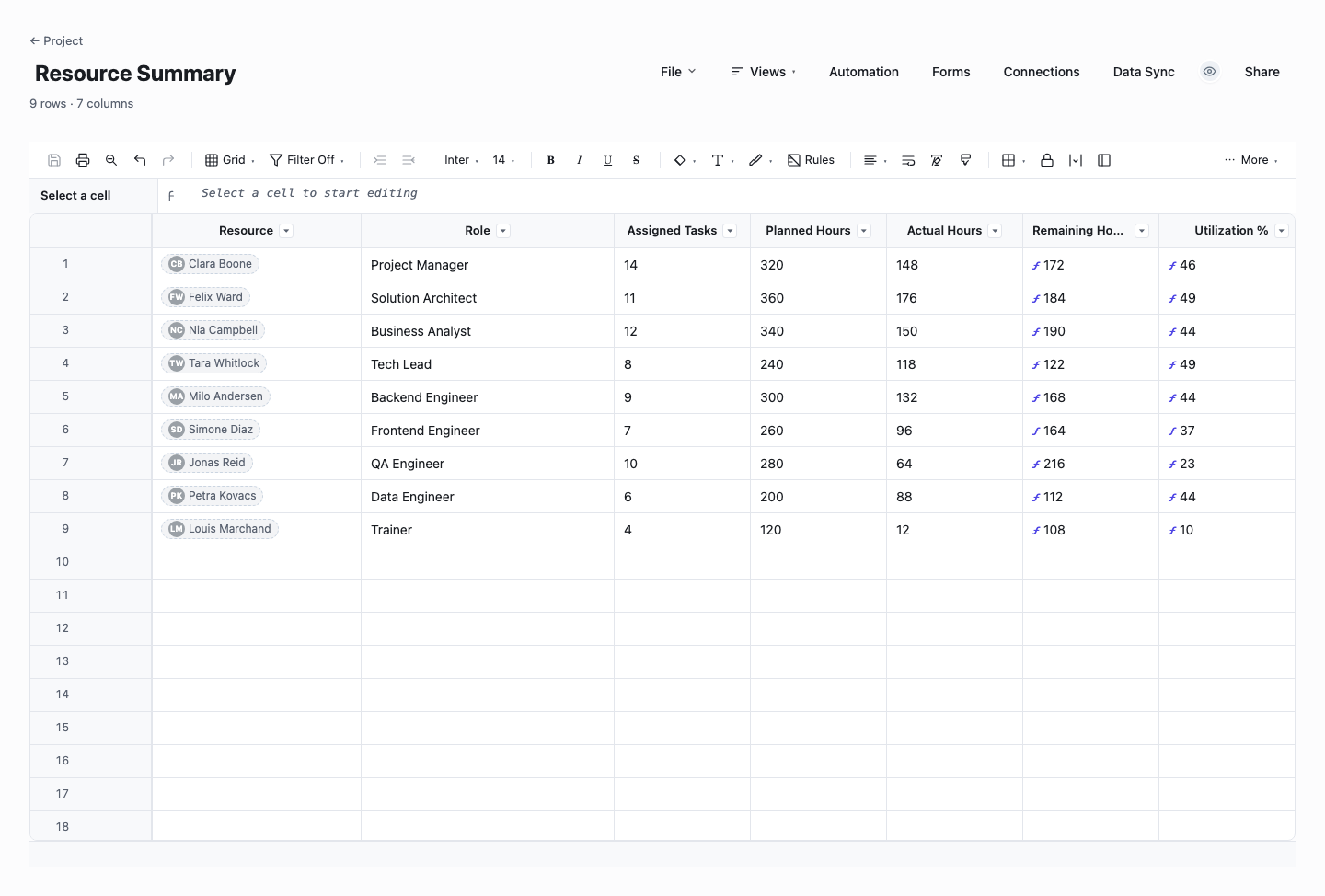
Task: Open the Filter Off dropdown
Action: tap(306, 160)
